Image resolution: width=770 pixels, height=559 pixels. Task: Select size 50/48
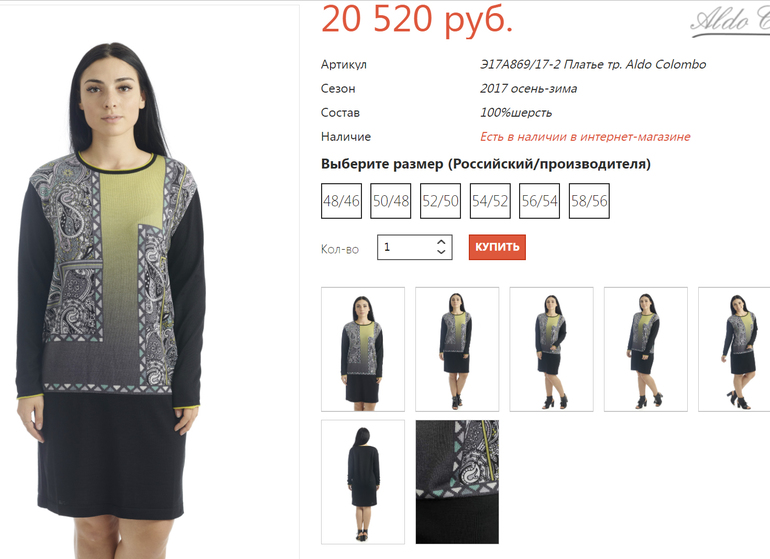tap(390, 201)
